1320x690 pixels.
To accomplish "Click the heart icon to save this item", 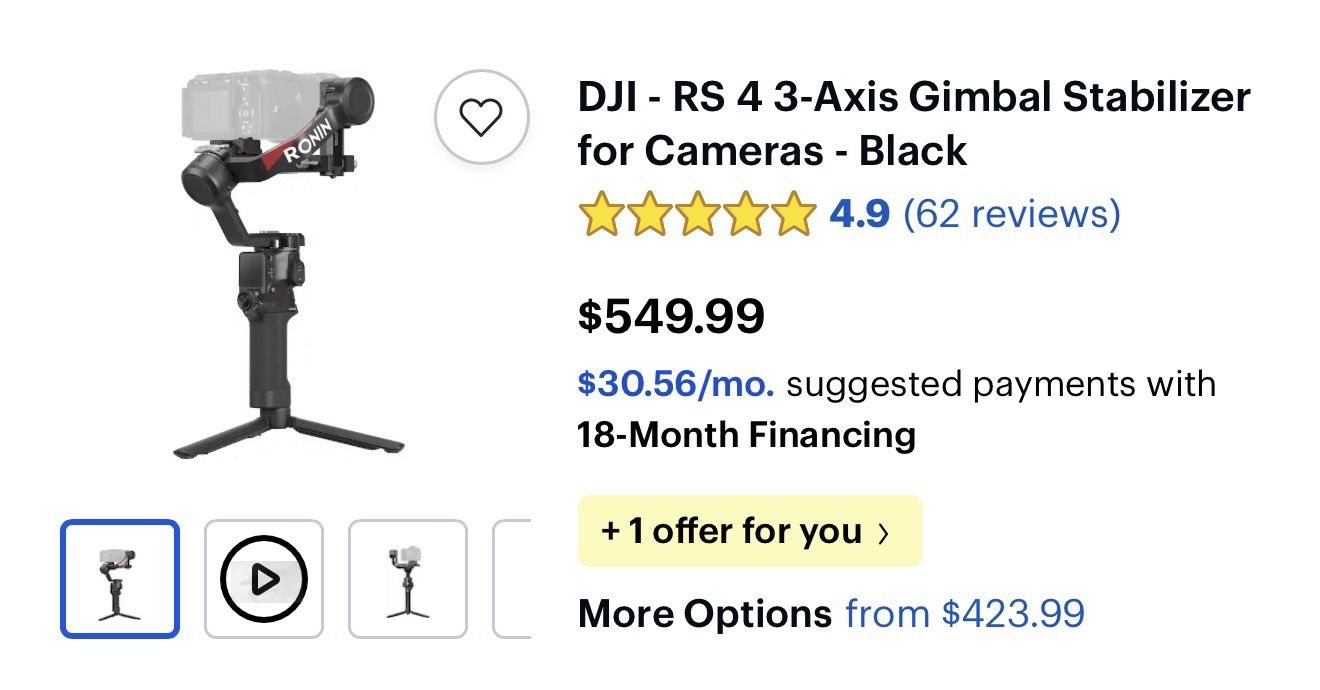I will (x=481, y=116).
